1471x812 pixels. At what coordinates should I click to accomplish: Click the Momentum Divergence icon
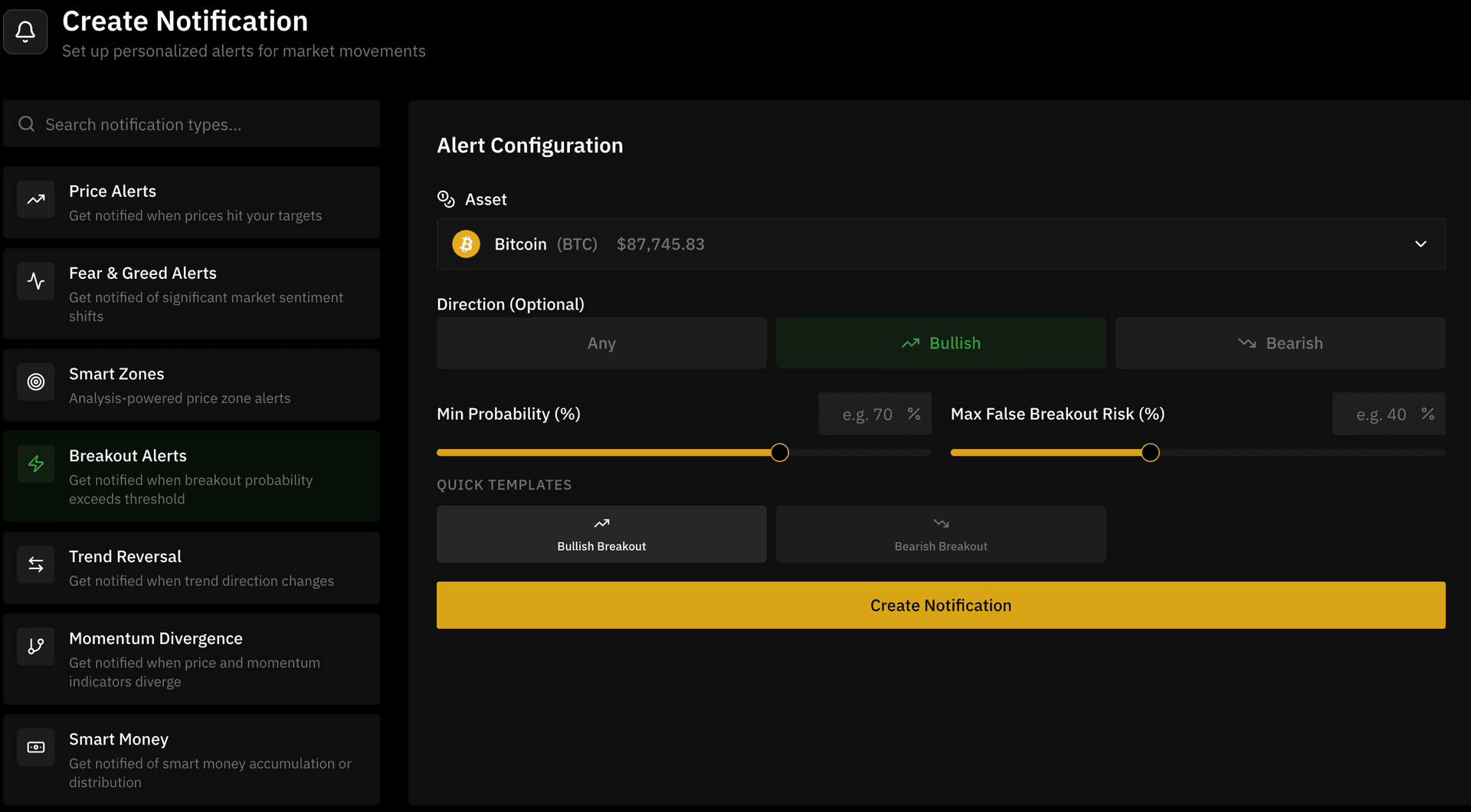click(x=35, y=647)
